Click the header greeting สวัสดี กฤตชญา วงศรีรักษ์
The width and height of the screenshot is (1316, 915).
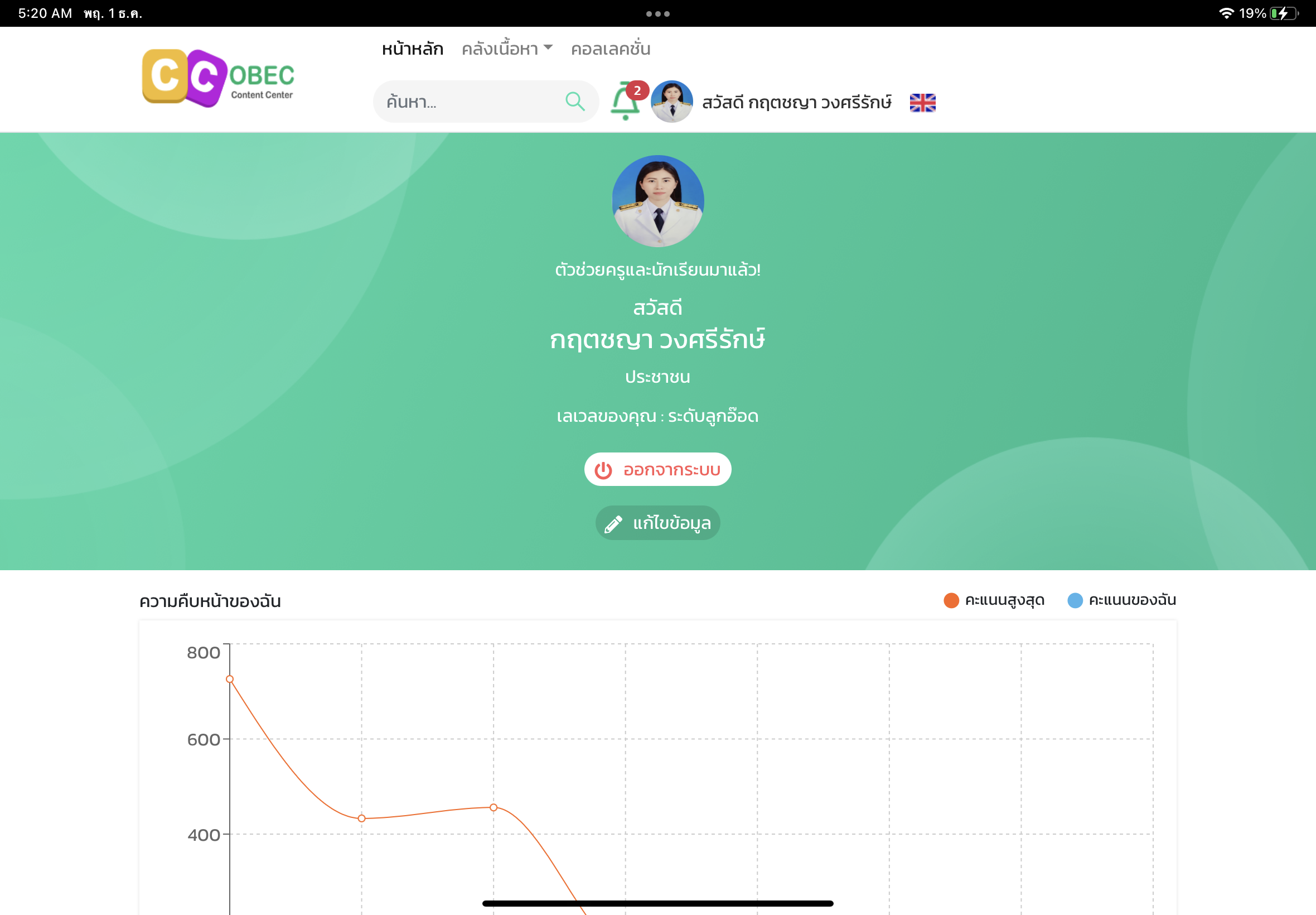pyautogui.click(x=797, y=103)
